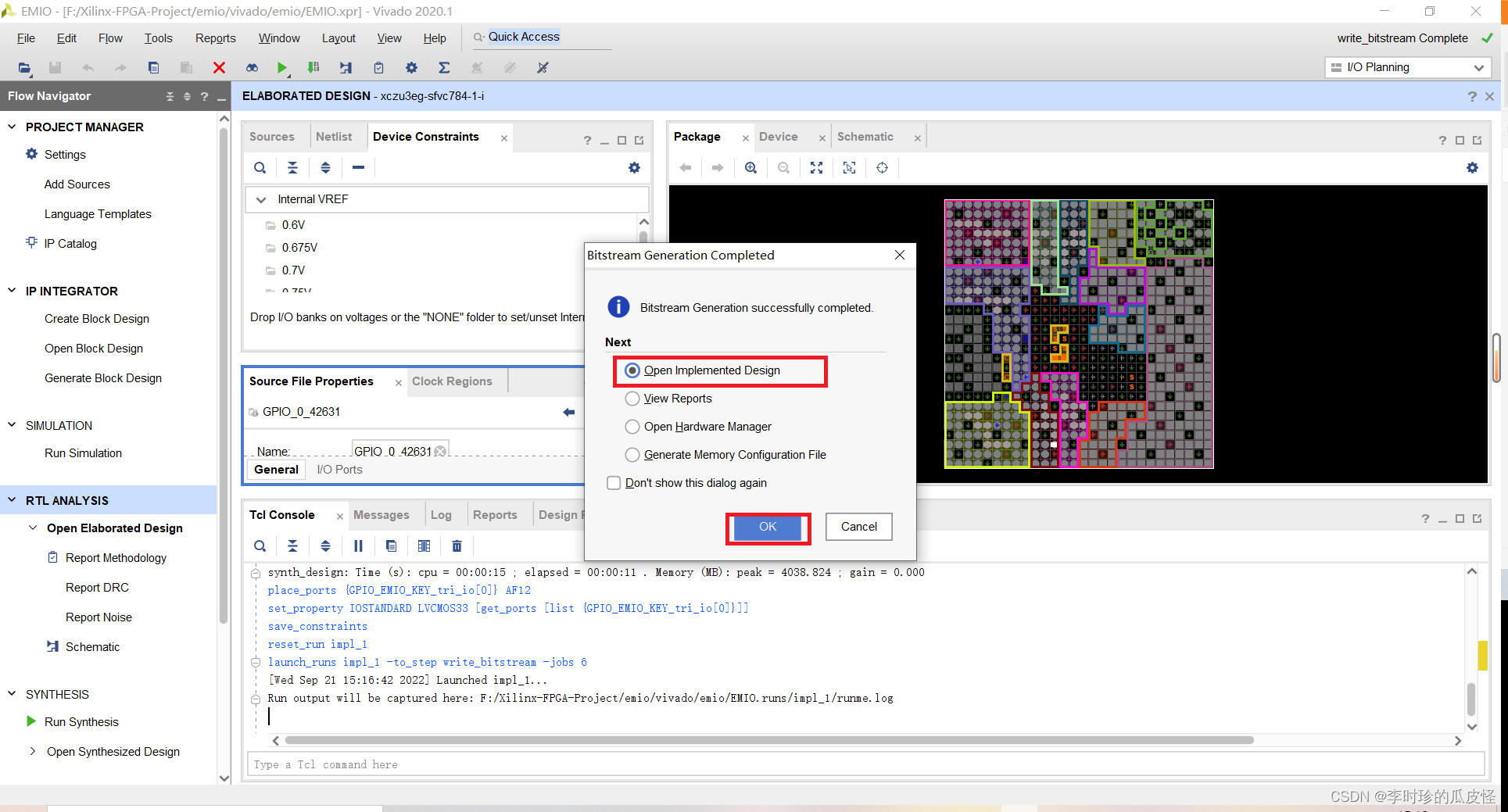Pause output in the Tcl Console
The image size is (1508, 812).
pyautogui.click(x=359, y=546)
